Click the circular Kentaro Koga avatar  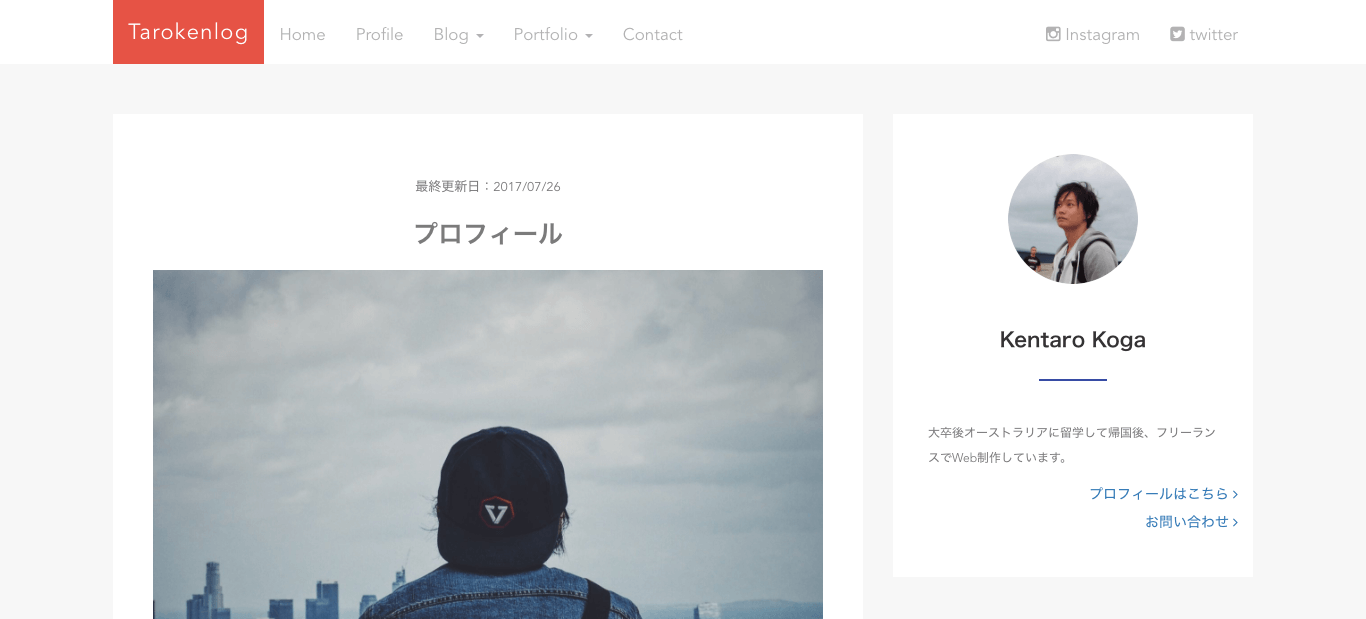tap(1073, 219)
